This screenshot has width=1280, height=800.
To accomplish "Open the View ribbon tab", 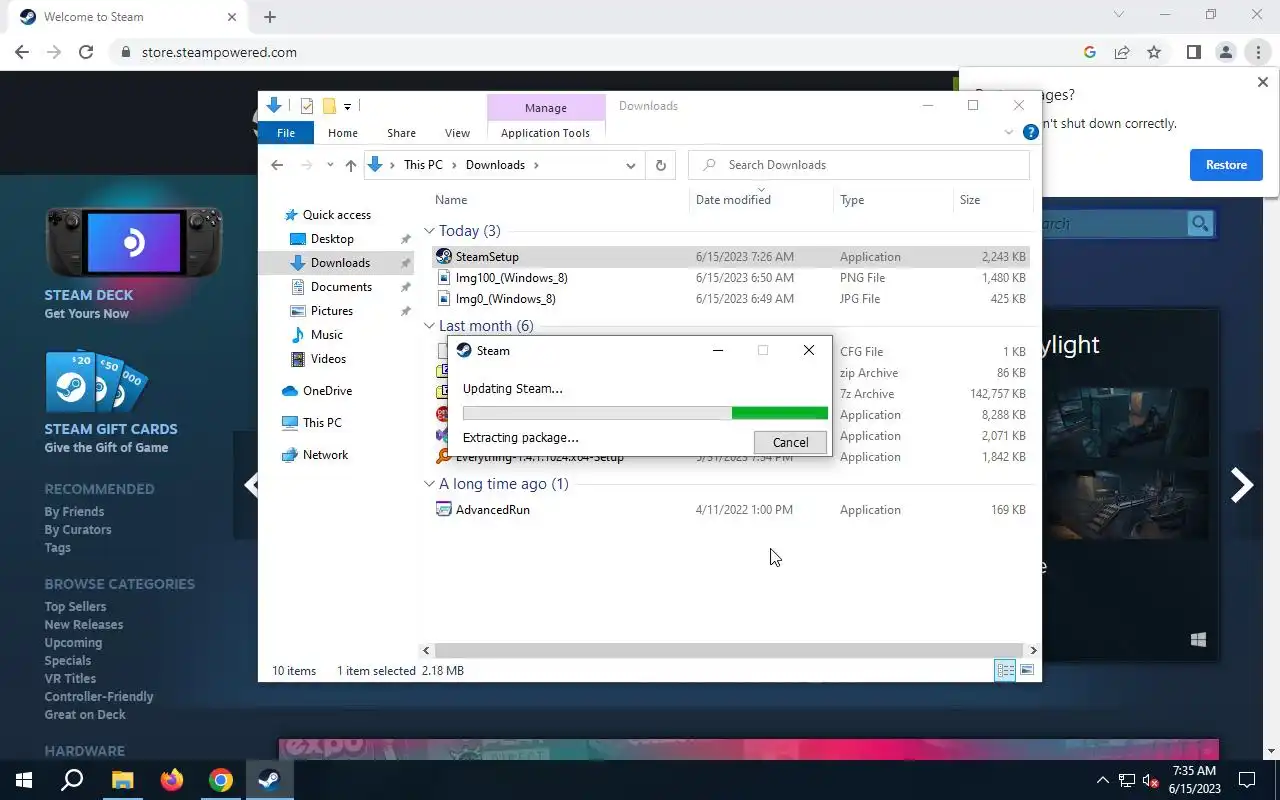I will coord(457,133).
